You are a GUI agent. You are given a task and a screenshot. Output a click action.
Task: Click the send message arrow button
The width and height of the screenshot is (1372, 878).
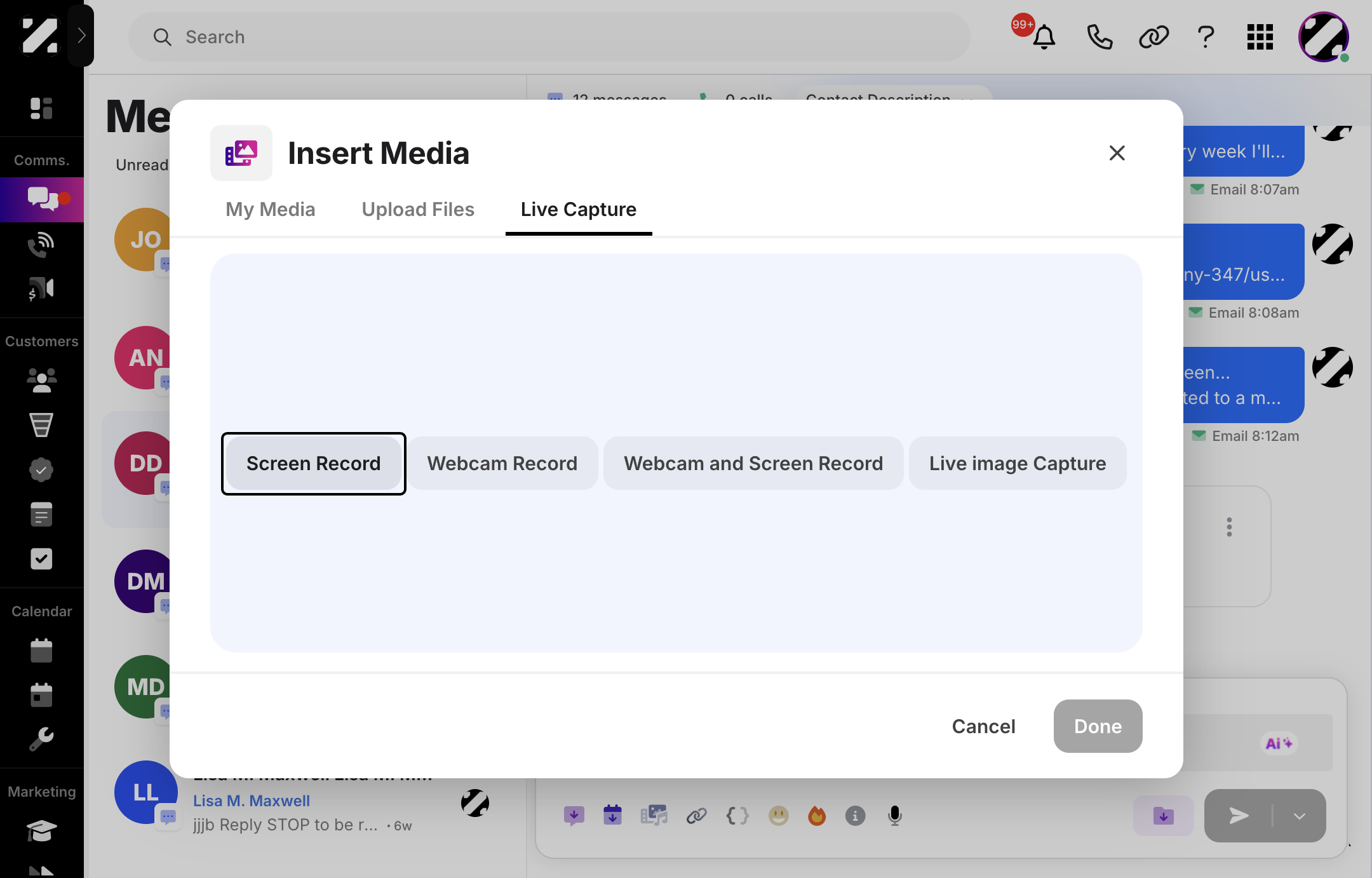[x=1239, y=816]
